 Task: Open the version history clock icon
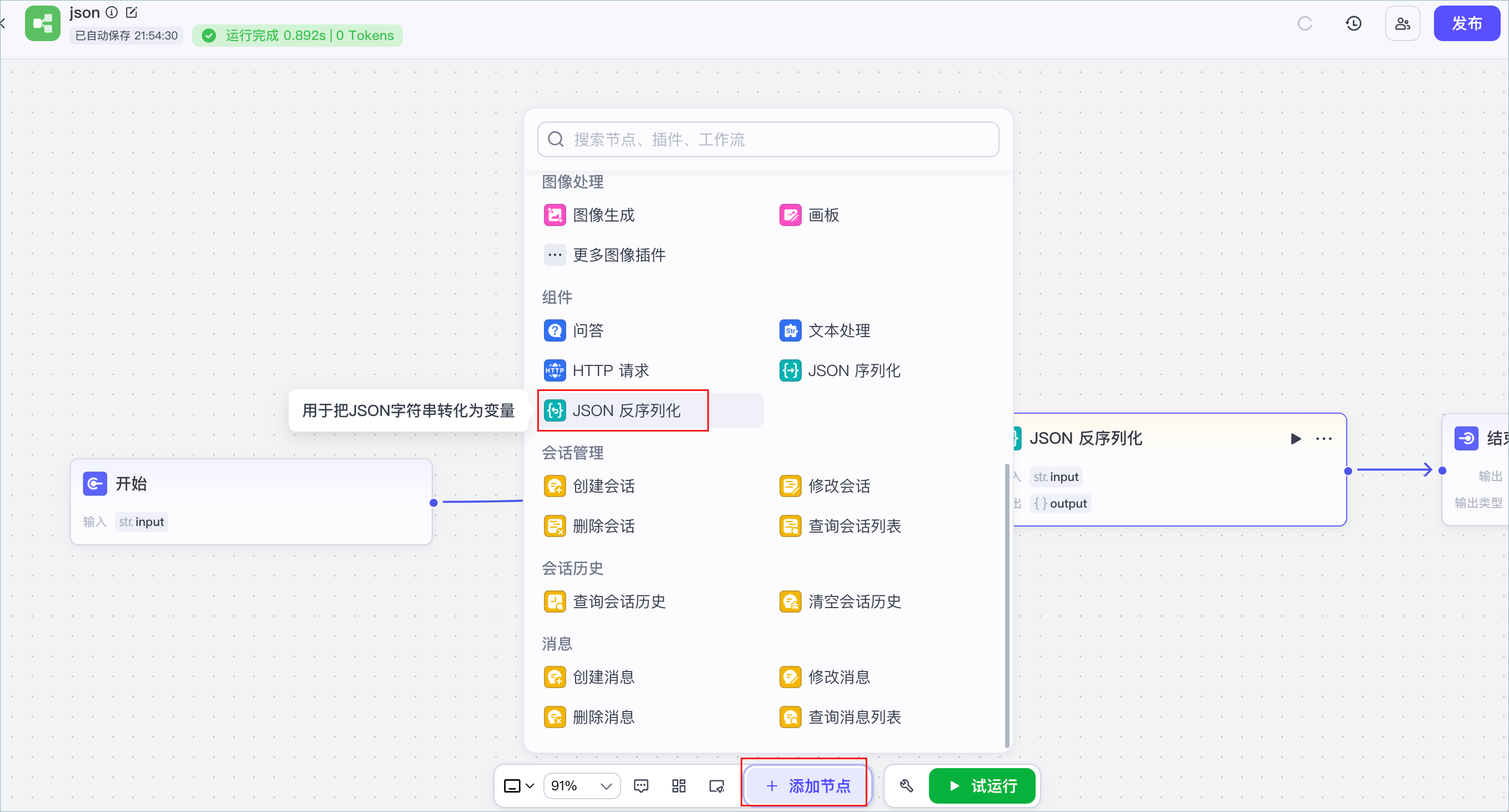(1354, 23)
